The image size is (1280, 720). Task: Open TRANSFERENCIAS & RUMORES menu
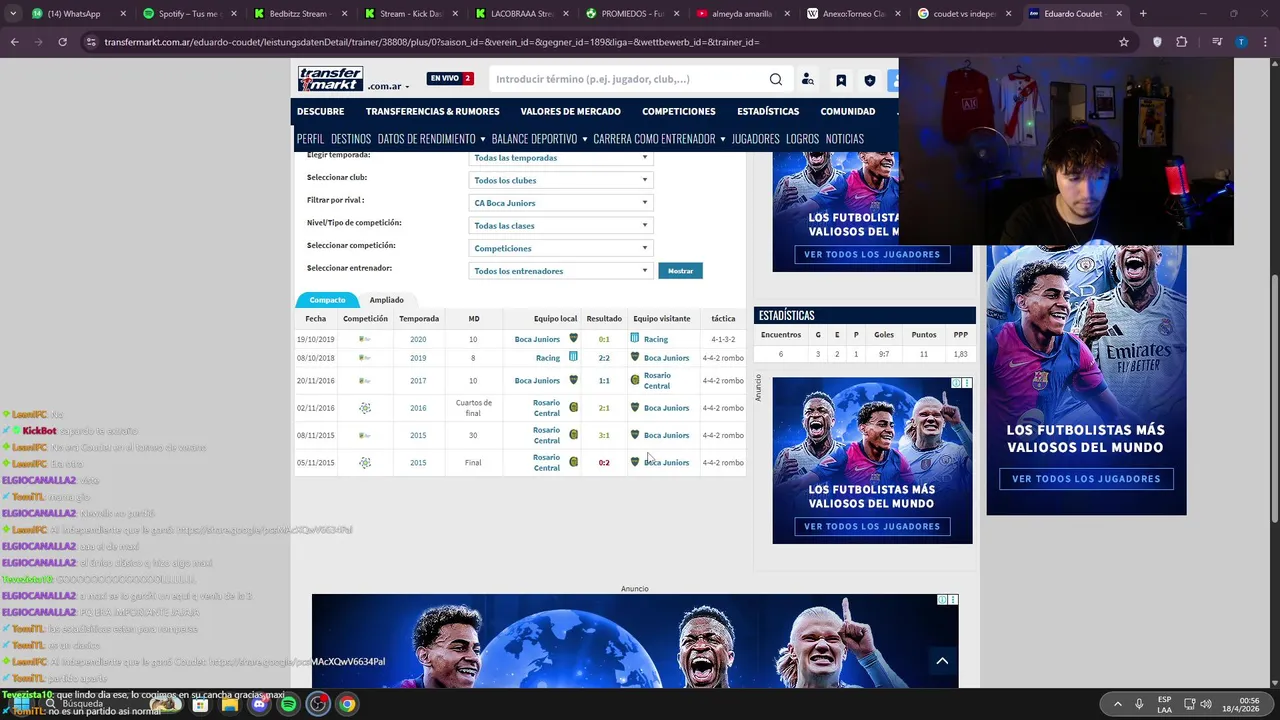tap(432, 111)
